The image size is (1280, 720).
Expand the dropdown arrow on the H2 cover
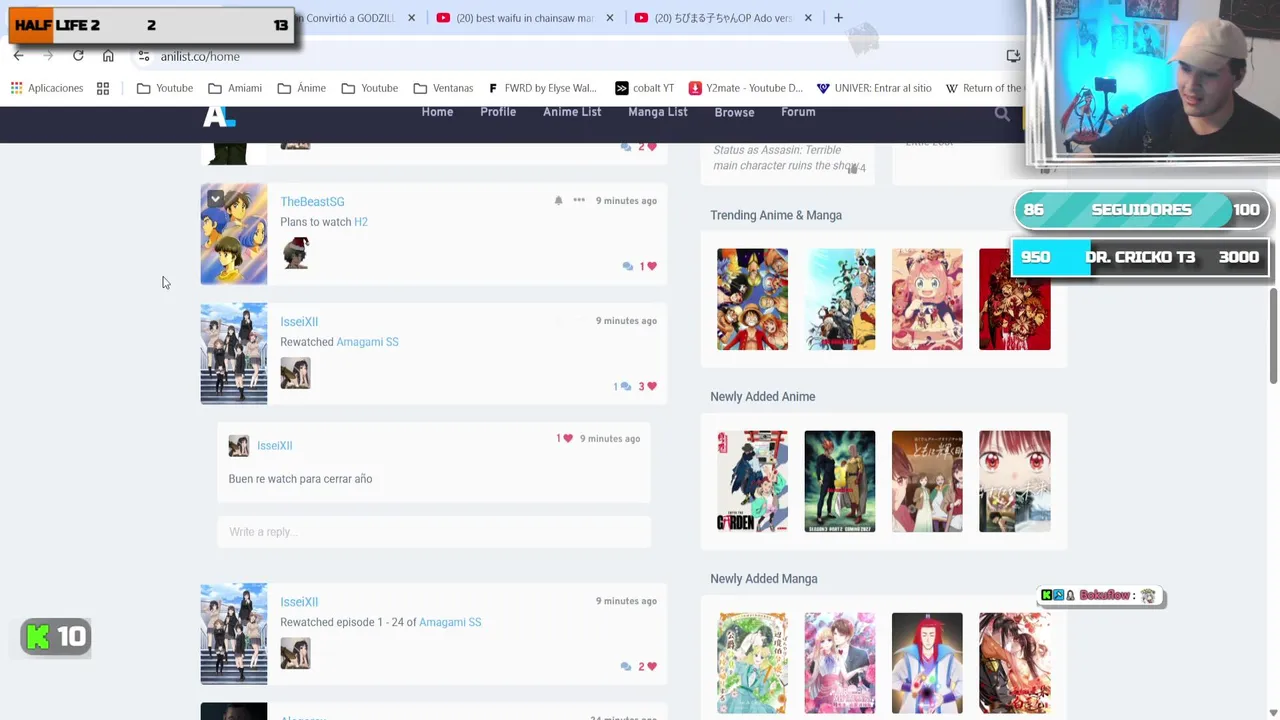click(x=215, y=199)
